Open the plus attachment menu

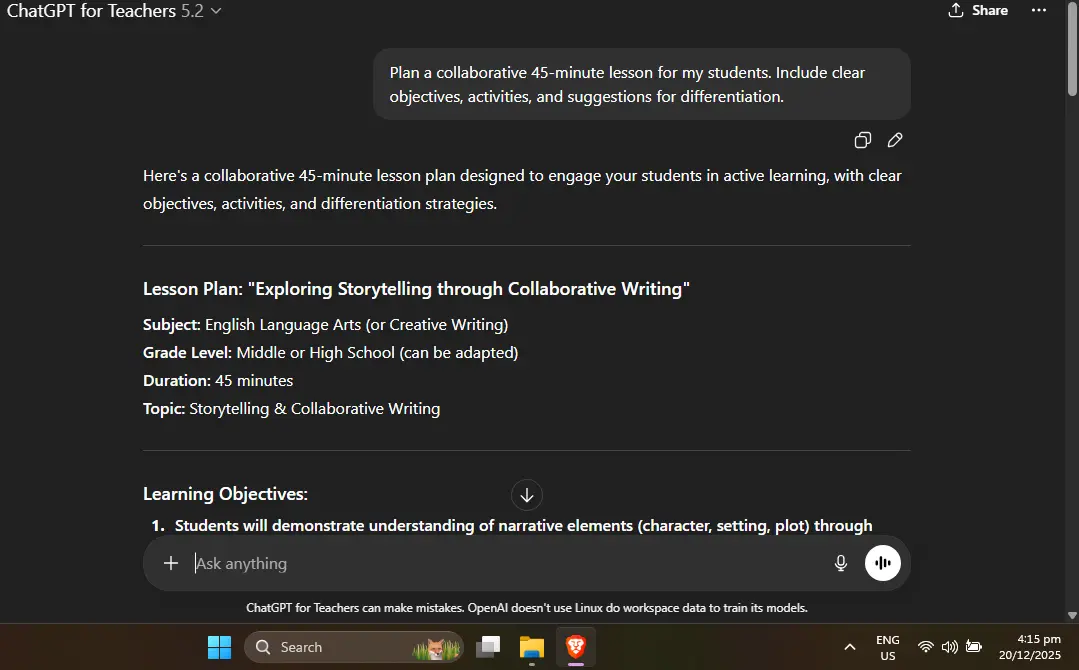coord(171,563)
